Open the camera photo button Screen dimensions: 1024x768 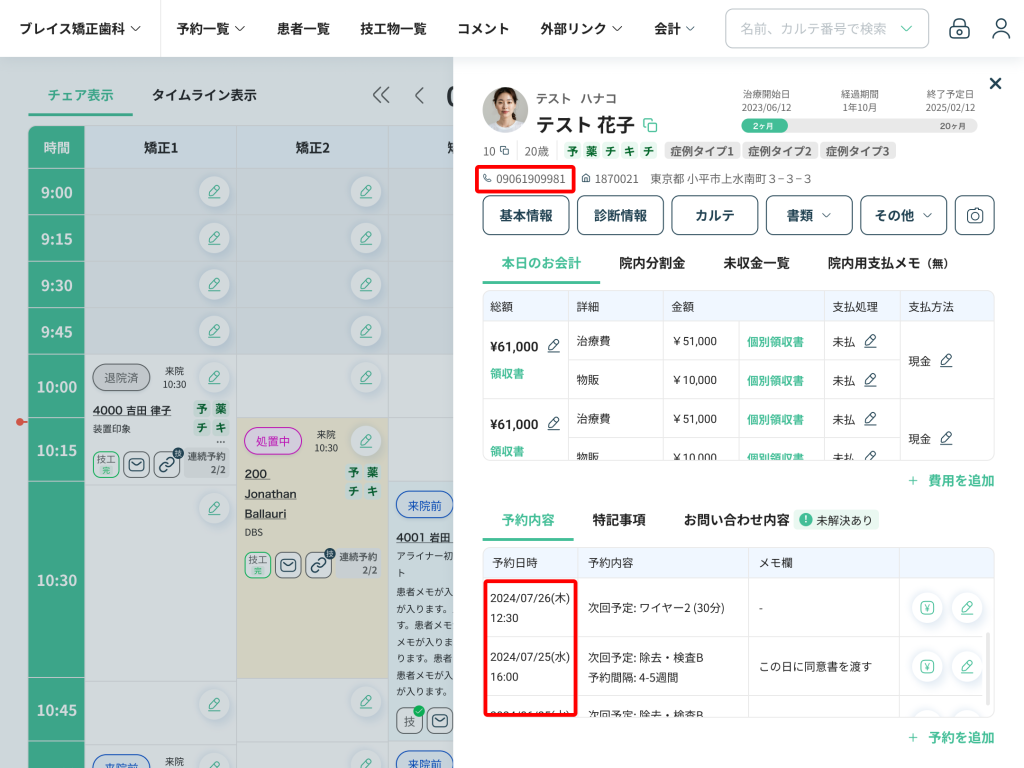(974, 215)
